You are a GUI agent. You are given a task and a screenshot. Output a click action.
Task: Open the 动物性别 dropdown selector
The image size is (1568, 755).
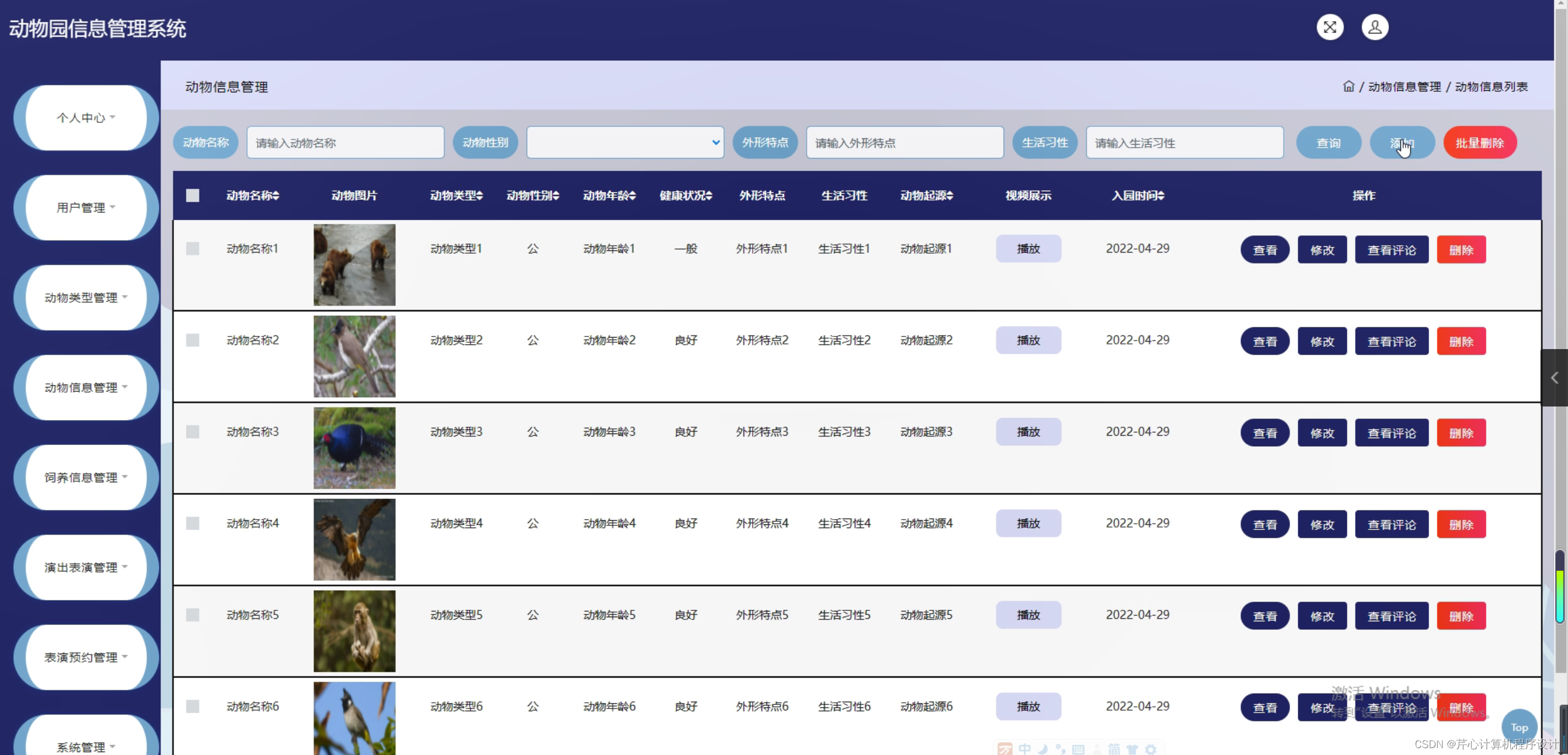click(x=625, y=142)
